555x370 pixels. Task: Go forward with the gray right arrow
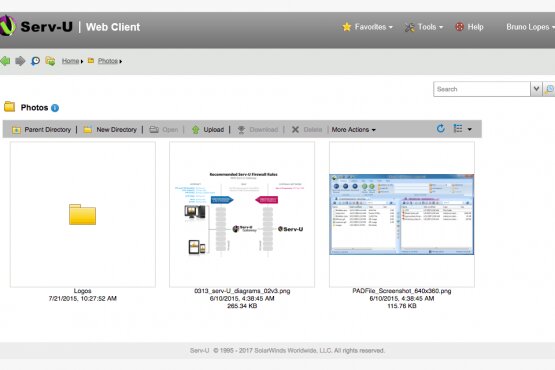(20, 61)
